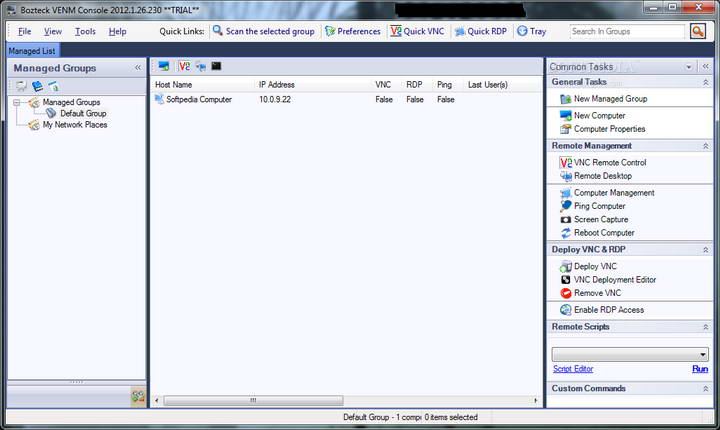The width and height of the screenshot is (720, 430).
Task: Click the Default Group tag icon
Action: (x=51, y=113)
